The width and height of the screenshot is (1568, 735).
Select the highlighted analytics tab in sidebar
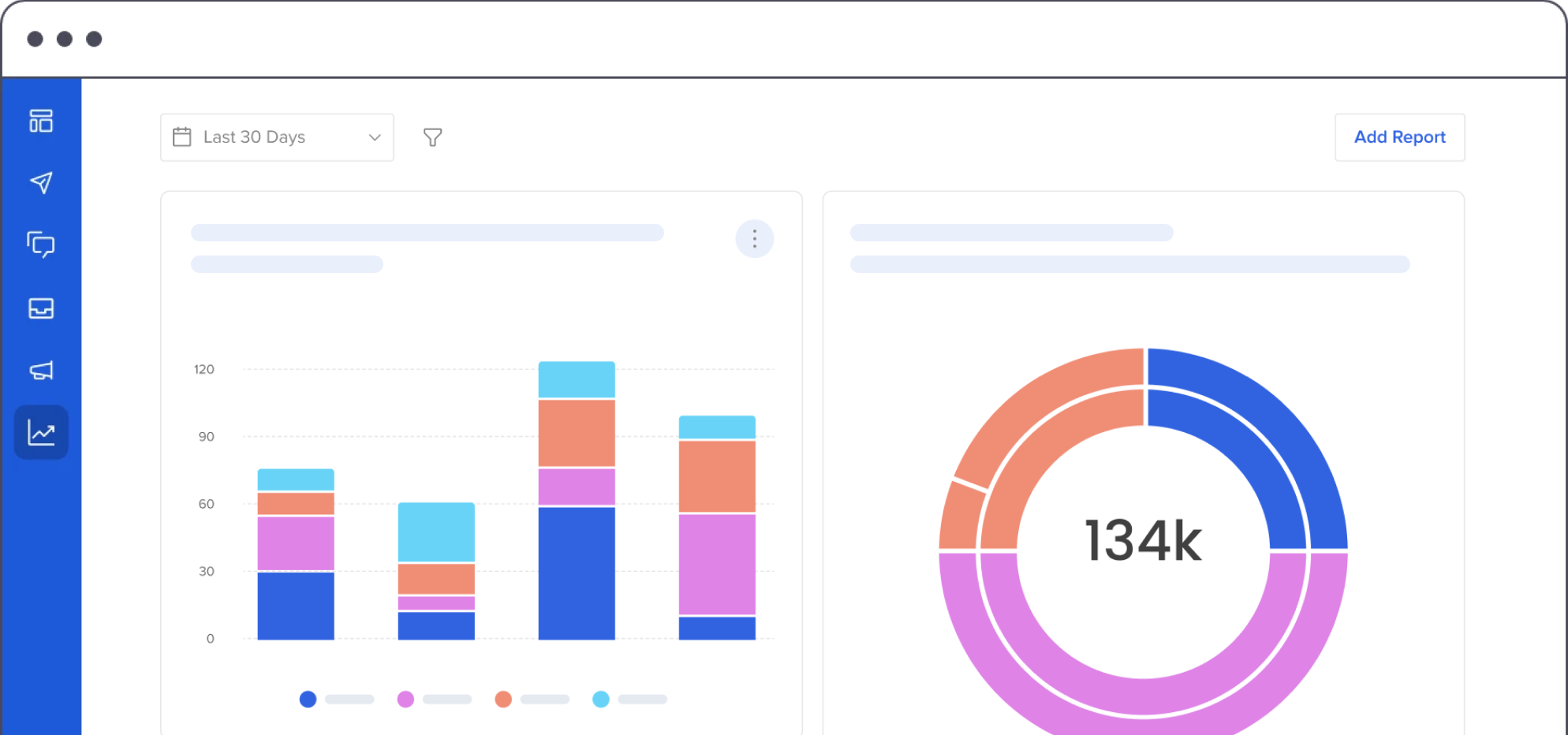tap(41, 432)
